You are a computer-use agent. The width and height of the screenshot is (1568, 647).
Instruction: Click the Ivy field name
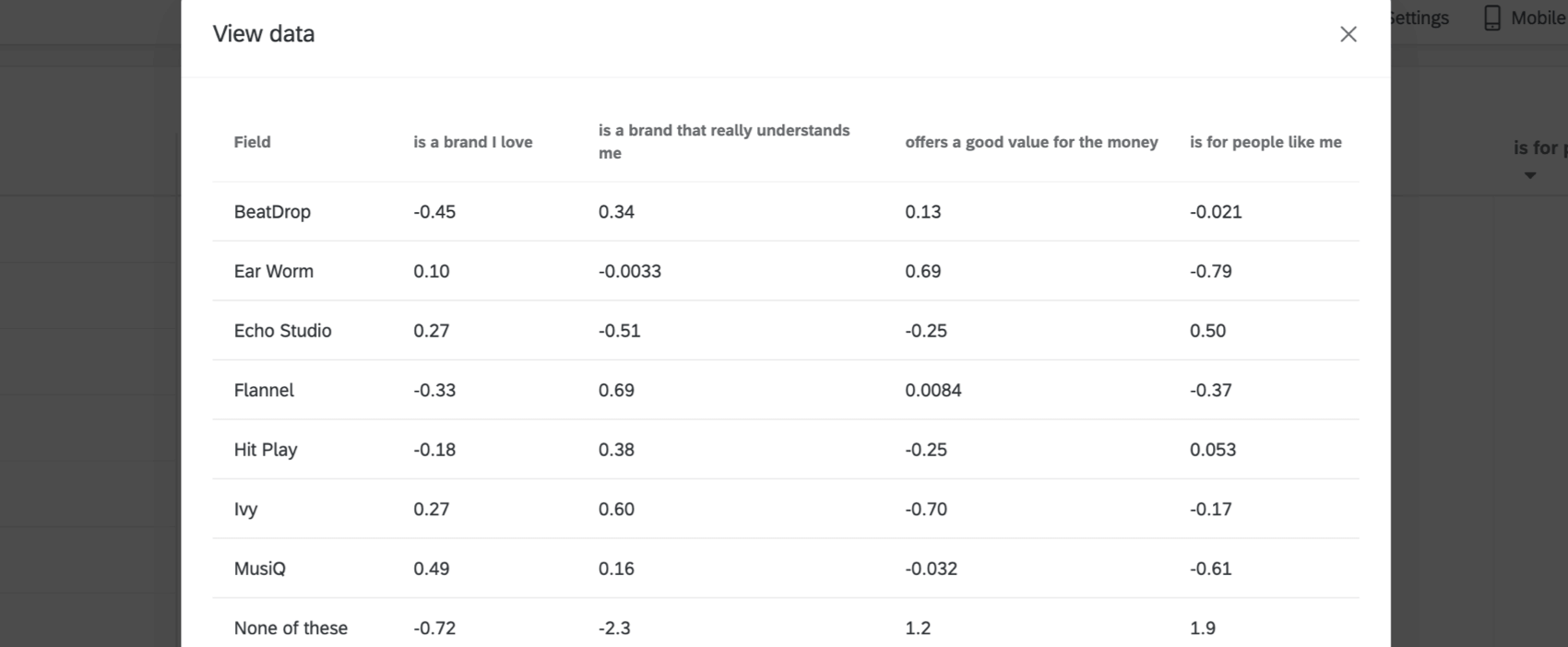click(245, 509)
